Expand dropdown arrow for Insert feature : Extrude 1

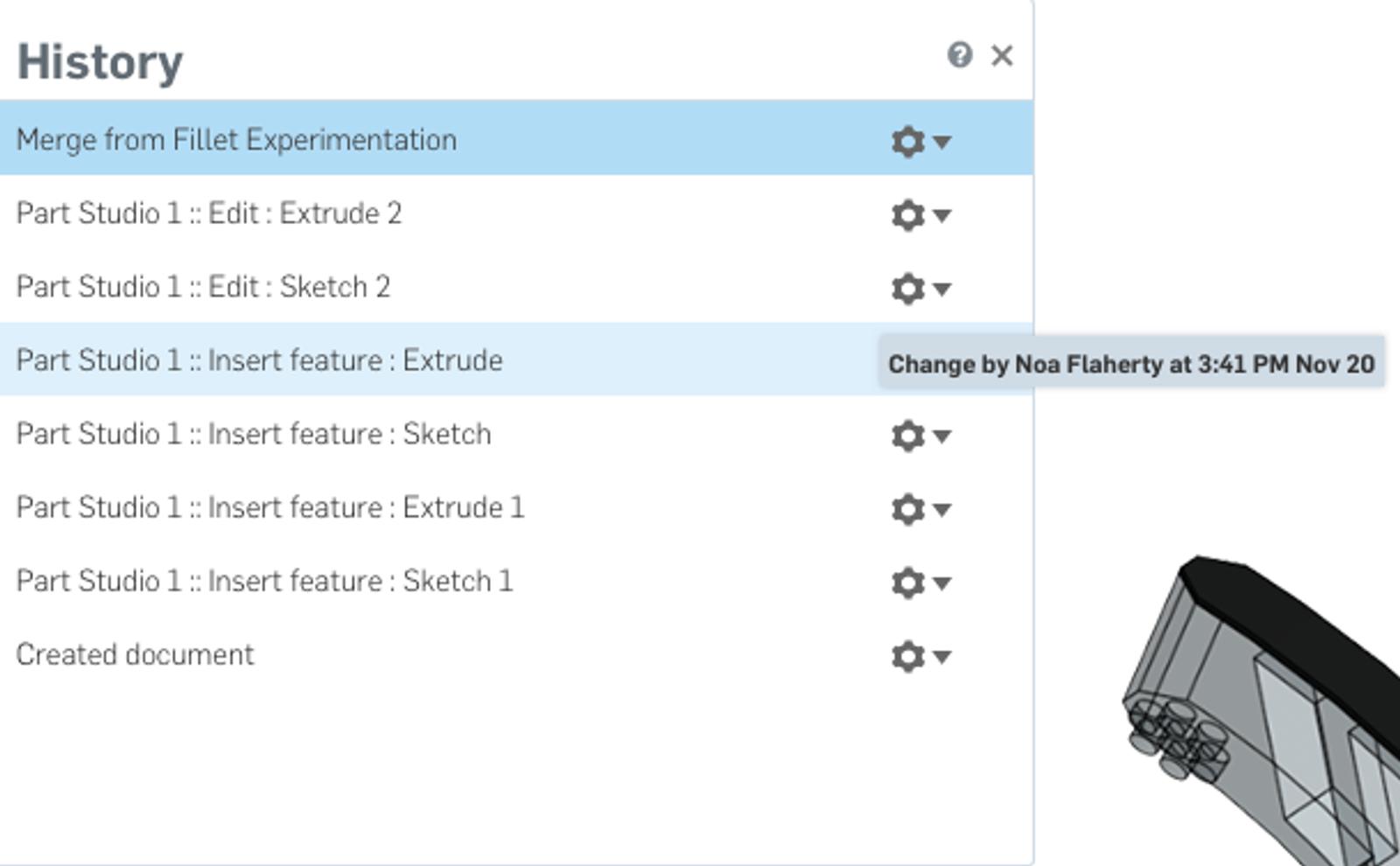tap(942, 509)
